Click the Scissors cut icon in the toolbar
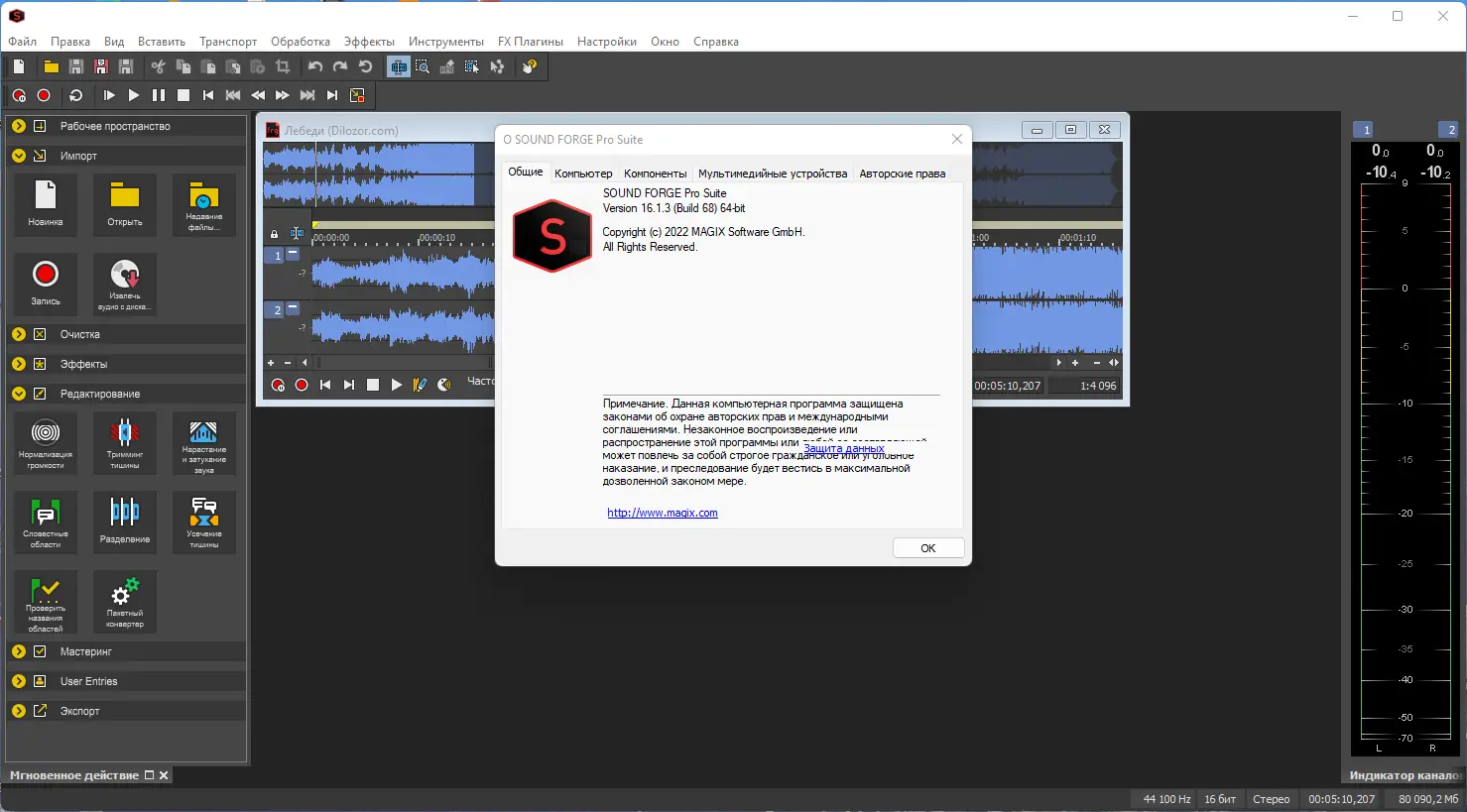The height and width of the screenshot is (812, 1467). pos(159,66)
